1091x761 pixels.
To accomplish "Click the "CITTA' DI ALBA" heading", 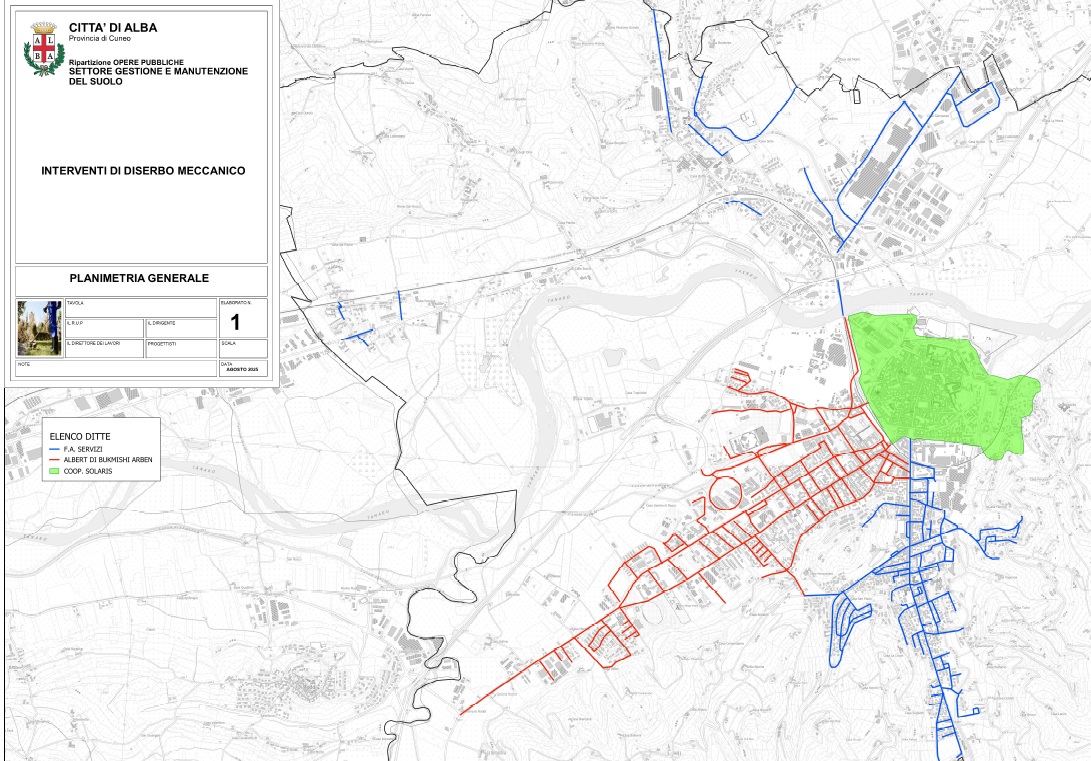I will pos(113,28).
